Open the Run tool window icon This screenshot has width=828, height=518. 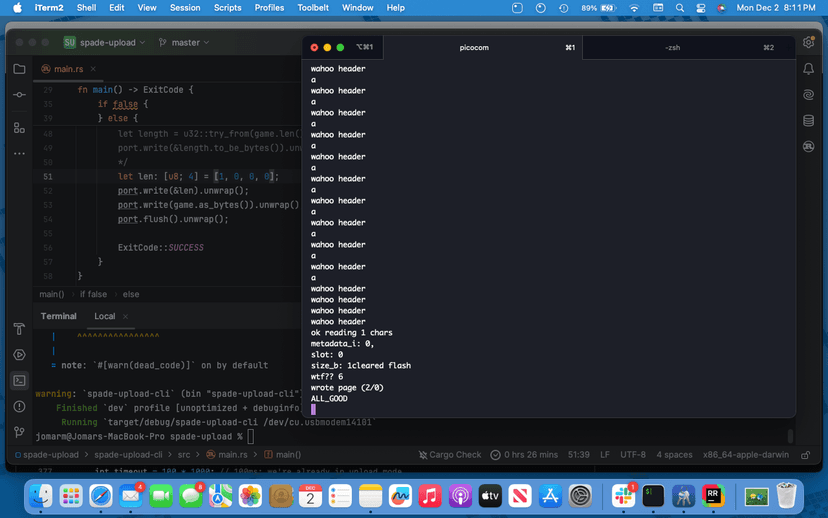[x=19, y=355]
